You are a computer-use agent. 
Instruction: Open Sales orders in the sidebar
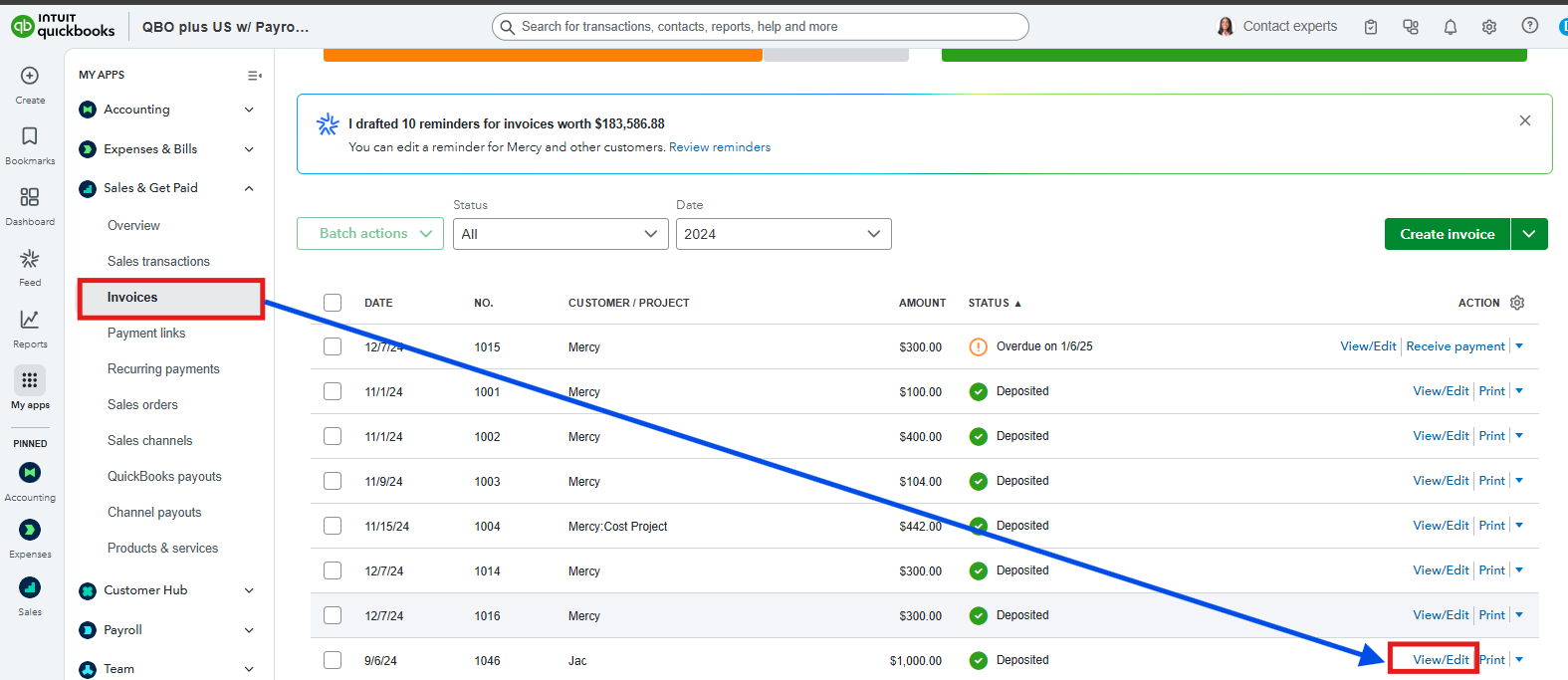click(142, 405)
